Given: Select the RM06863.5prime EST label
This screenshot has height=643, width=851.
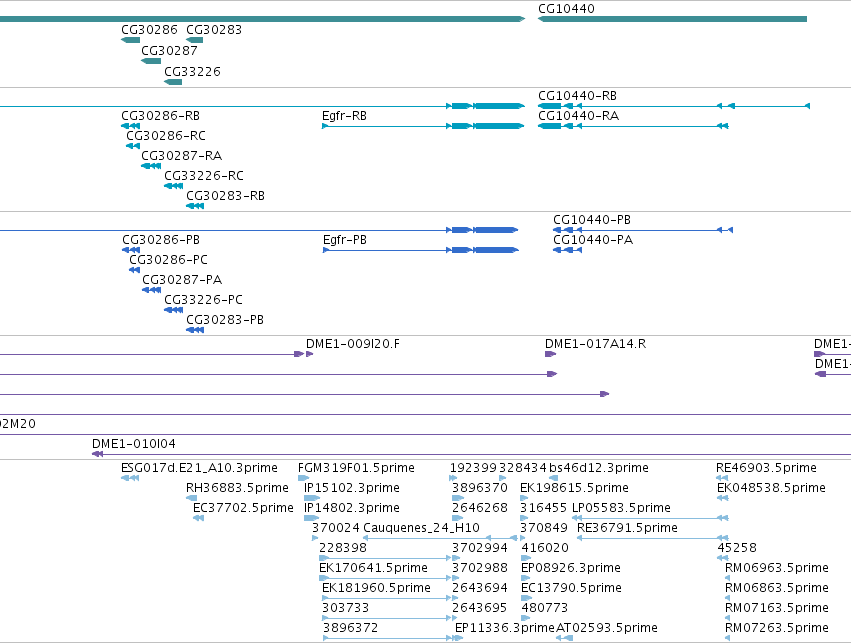Looking at the screenshot, I should 777,588.
